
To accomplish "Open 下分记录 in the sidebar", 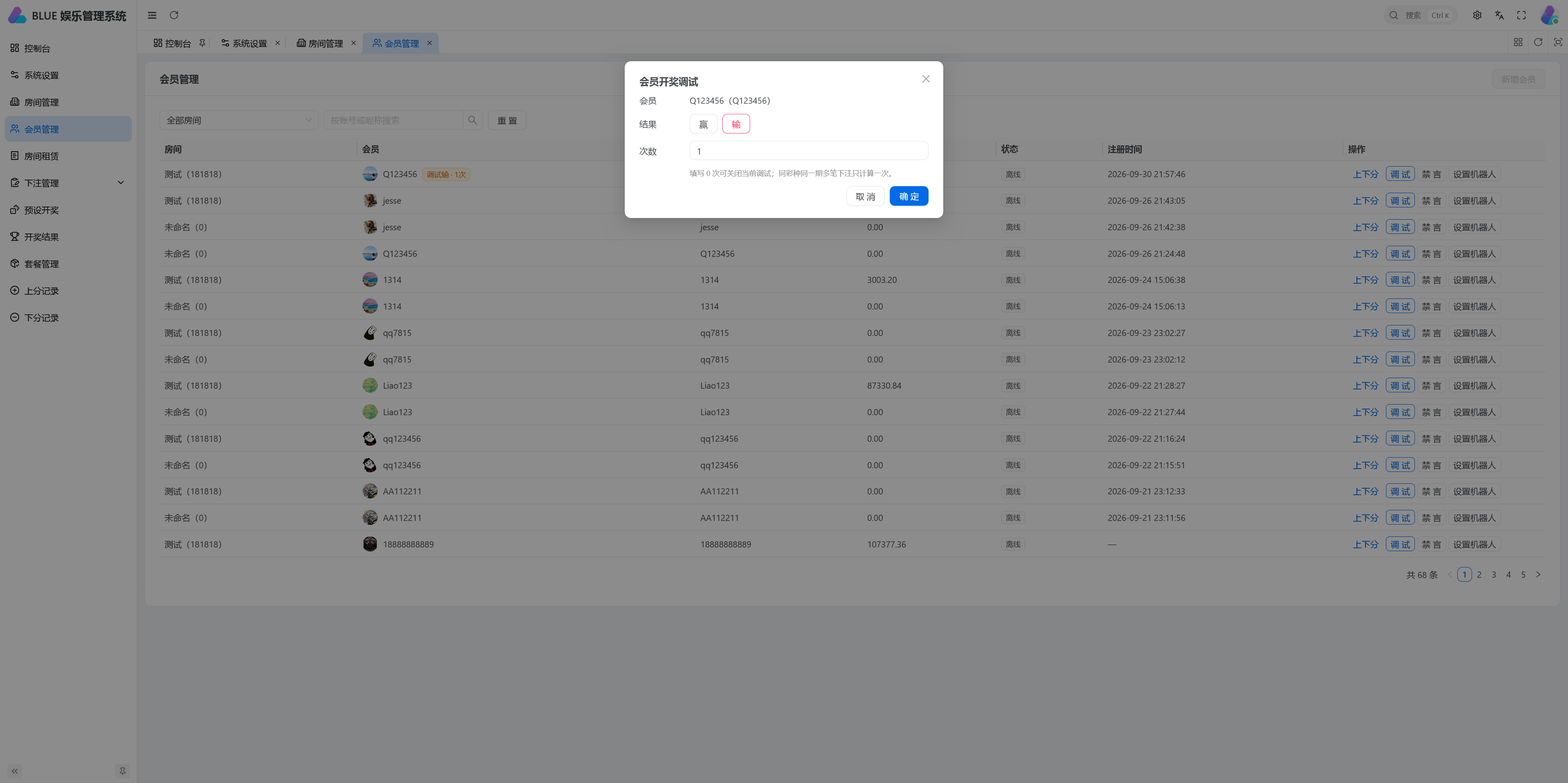I will (68, 318).
